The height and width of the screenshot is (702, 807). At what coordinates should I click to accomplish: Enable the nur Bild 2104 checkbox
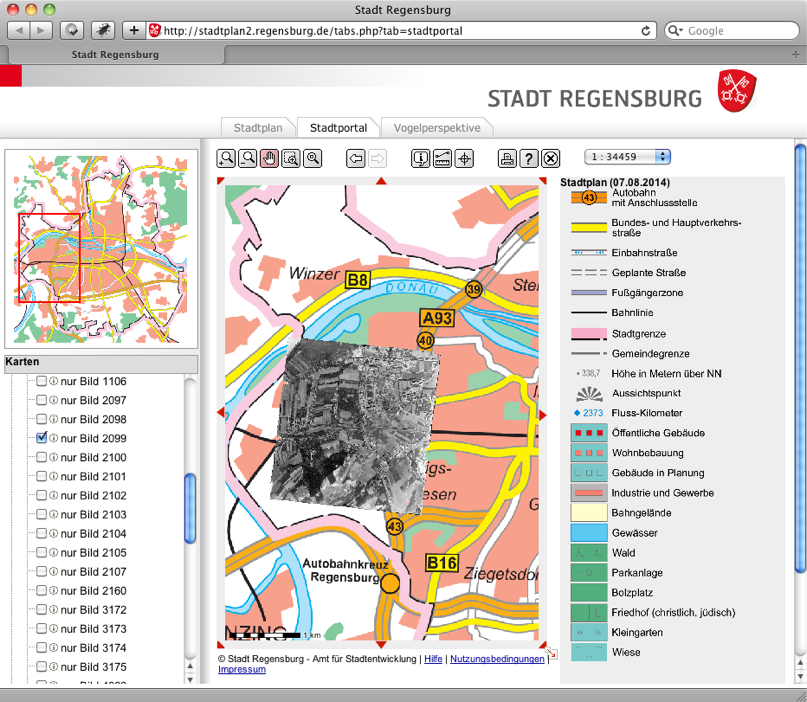[41, 533]
